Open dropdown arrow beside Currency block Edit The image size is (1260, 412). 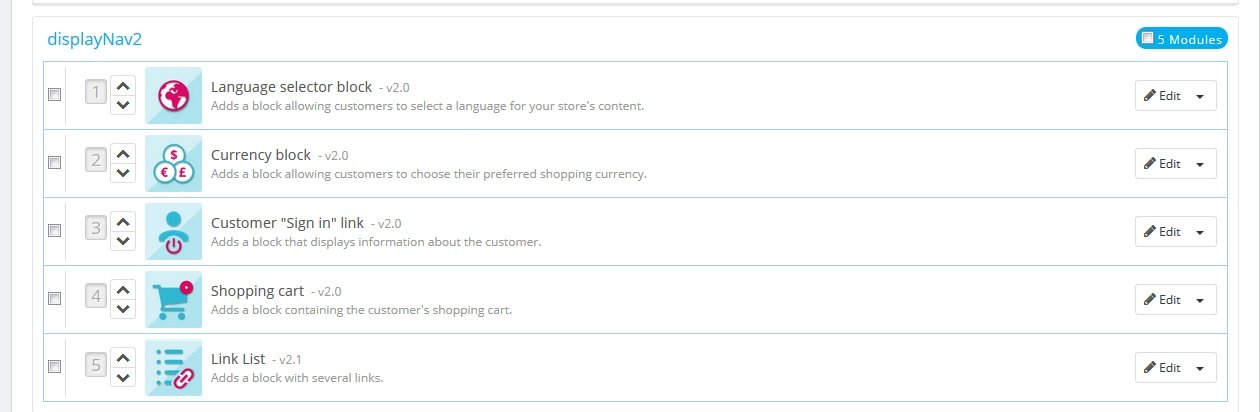coord(1200,164)
